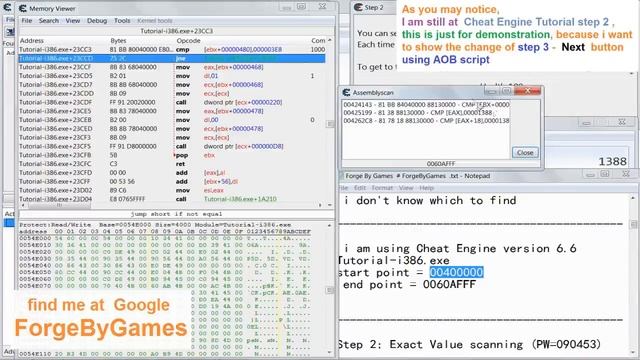This screenshot has height=360, width=640.
Task: Click the highlighted 00400000 text in Notepad
Action: 456,272
